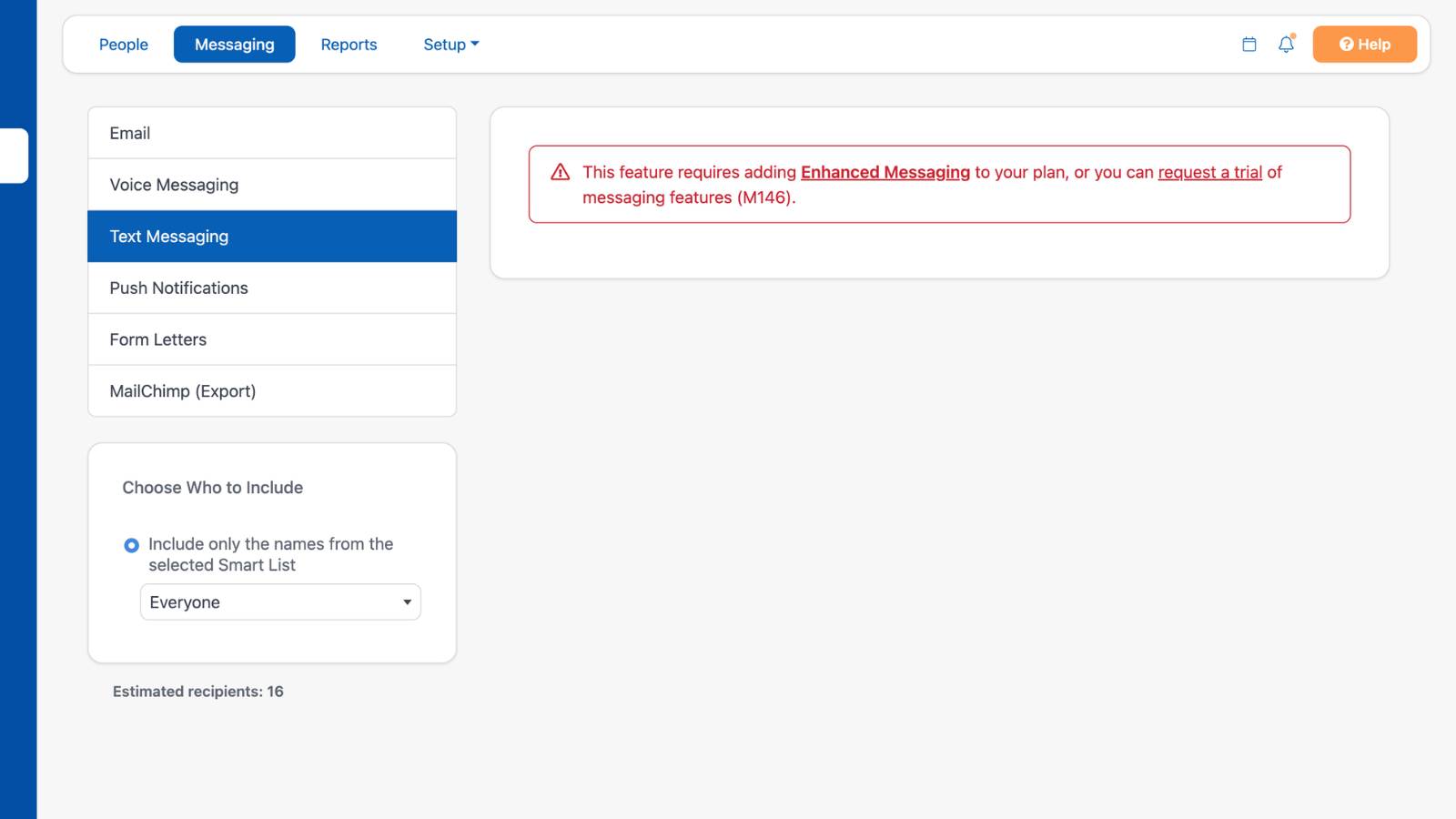Select Form Letters in the sidebar

pyautogui.click(x=272, y=339)
